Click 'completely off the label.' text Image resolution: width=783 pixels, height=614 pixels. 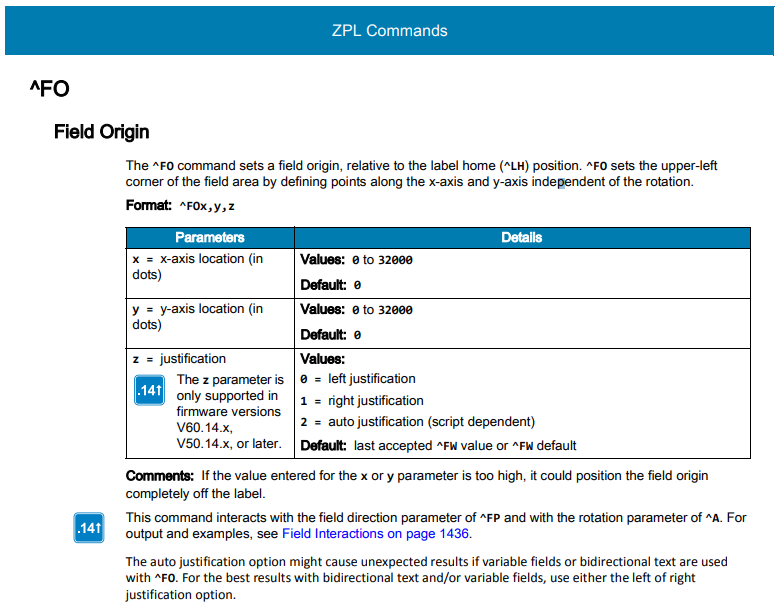[x=195, y=494]
